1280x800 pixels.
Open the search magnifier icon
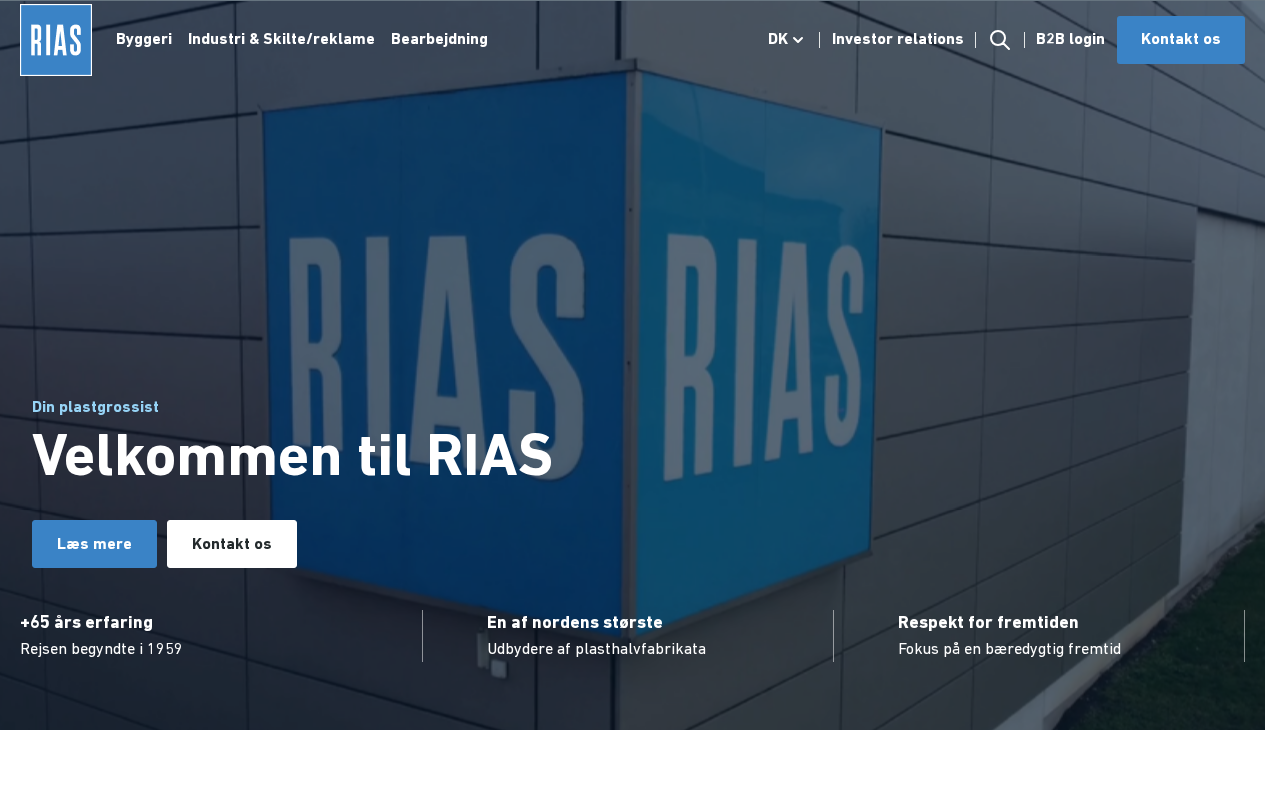(x=1000, y=40)
